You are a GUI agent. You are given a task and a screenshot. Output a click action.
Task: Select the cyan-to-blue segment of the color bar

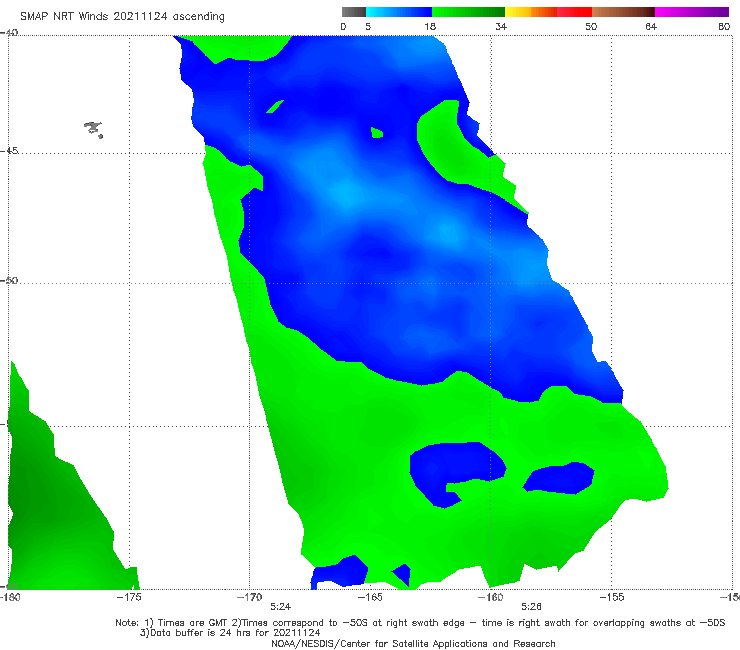click(x=399, y=12)
